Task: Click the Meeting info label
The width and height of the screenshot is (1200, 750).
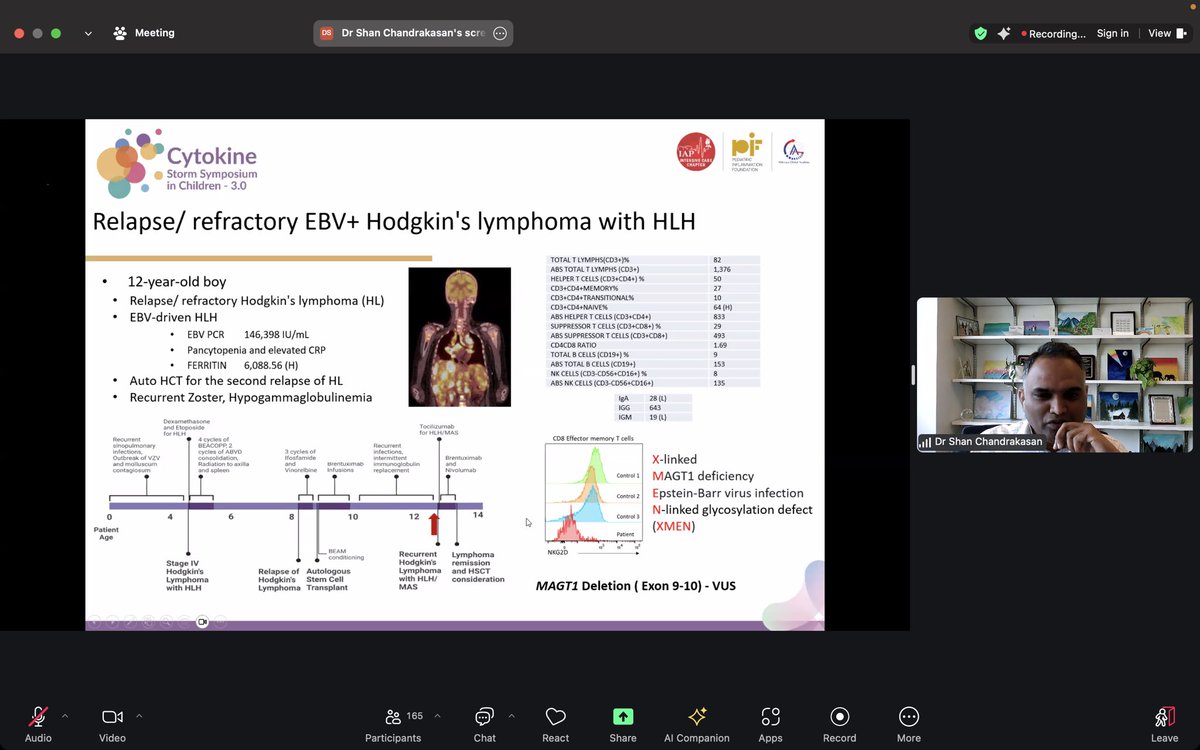Action: point(144,33)
